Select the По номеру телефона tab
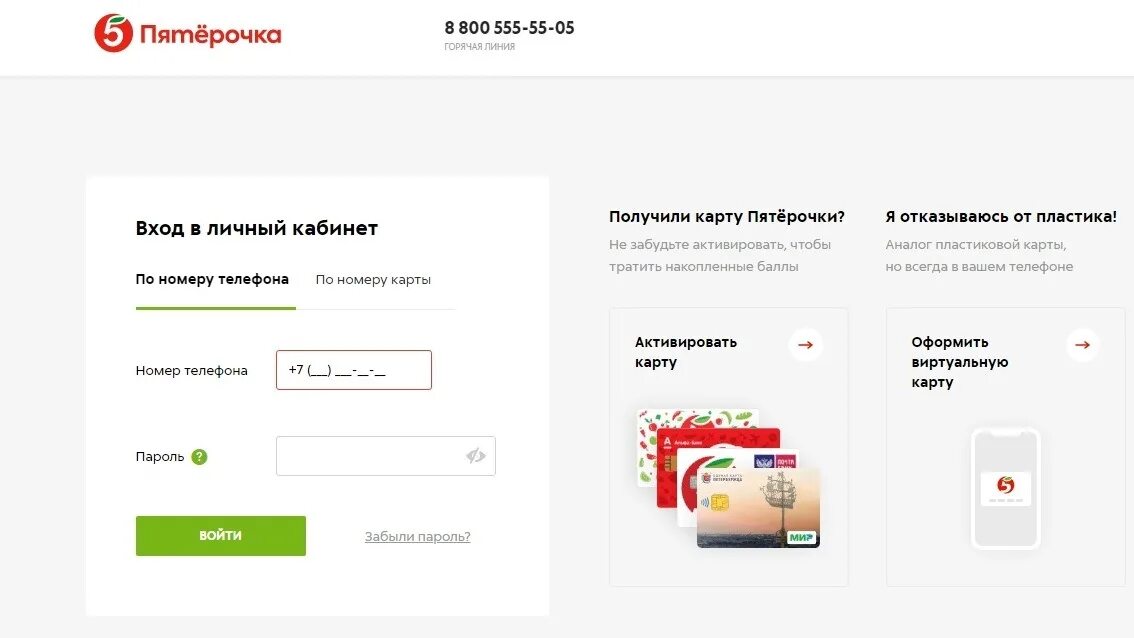1134x638 pixels. 212,279
